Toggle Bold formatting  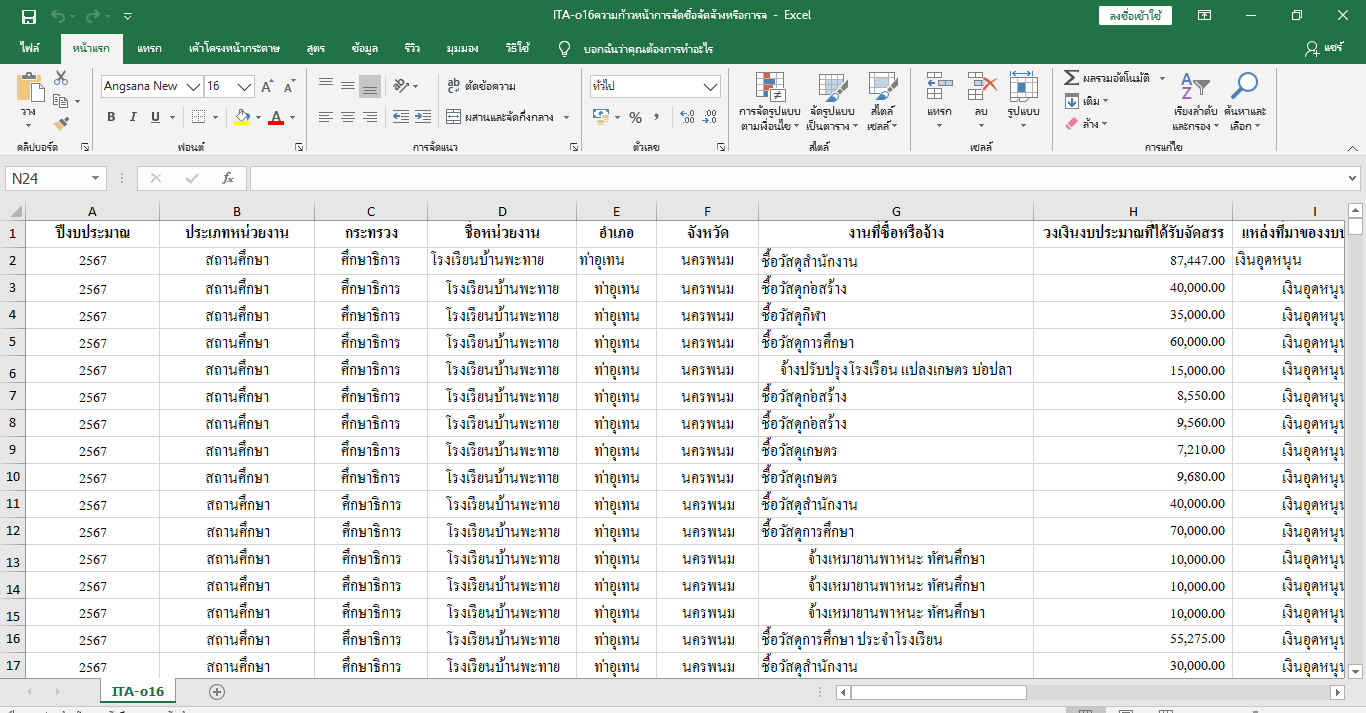coord(111,118)
